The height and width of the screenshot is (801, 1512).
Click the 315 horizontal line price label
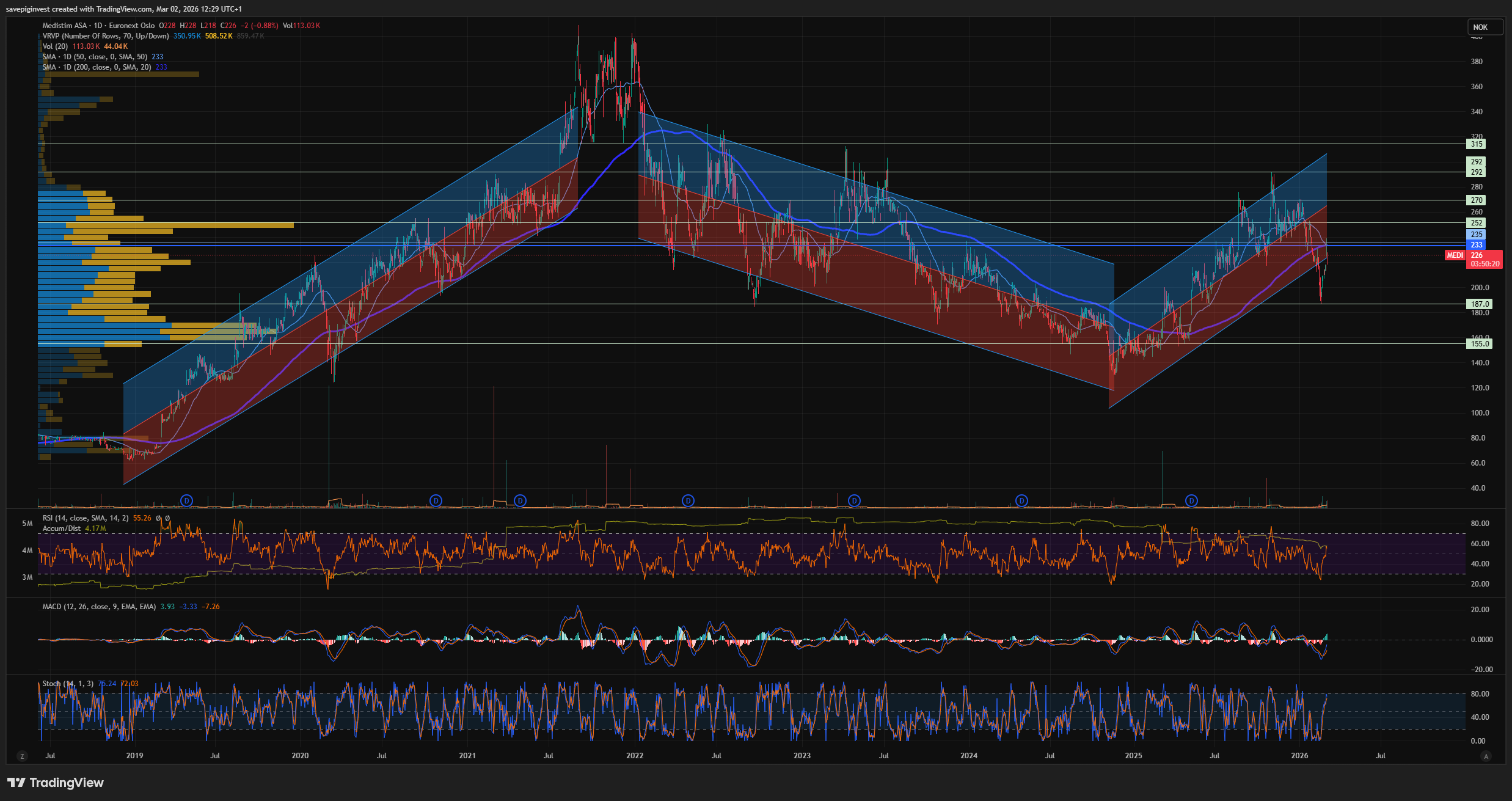(x=1476, y=144)
